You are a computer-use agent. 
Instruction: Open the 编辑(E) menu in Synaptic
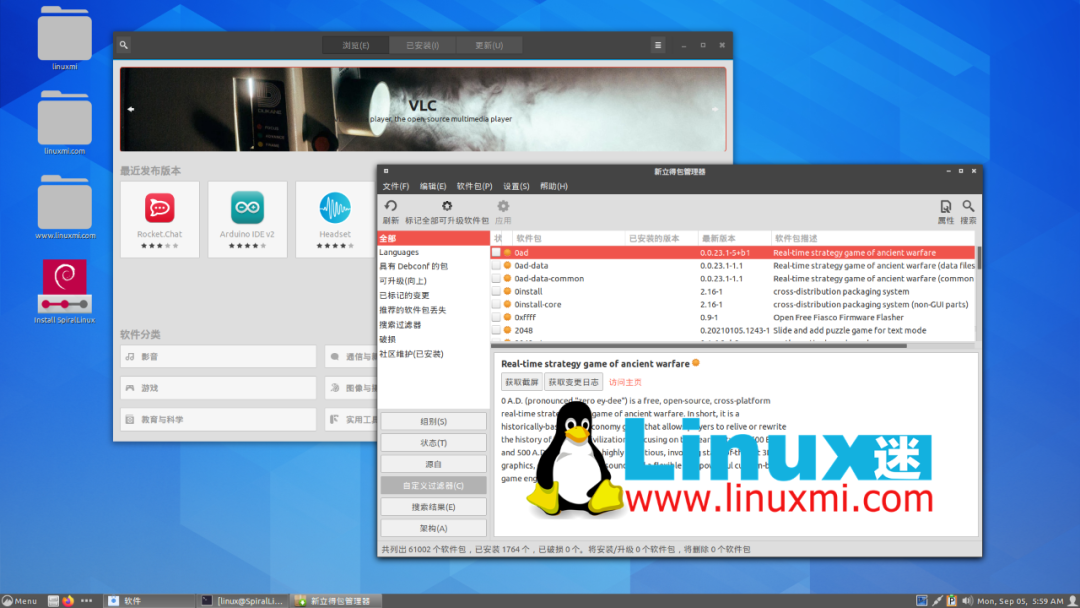click(433, 187)
